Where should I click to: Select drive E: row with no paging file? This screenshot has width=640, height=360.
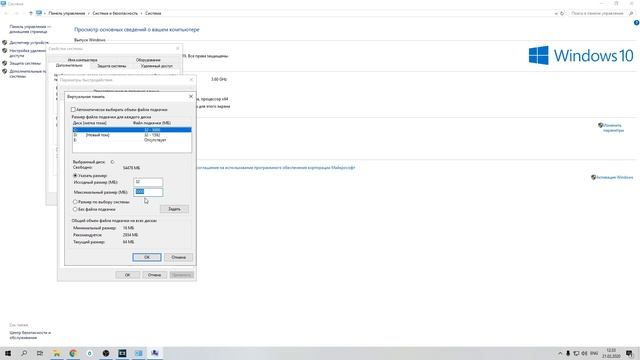(x=131, y=140)
